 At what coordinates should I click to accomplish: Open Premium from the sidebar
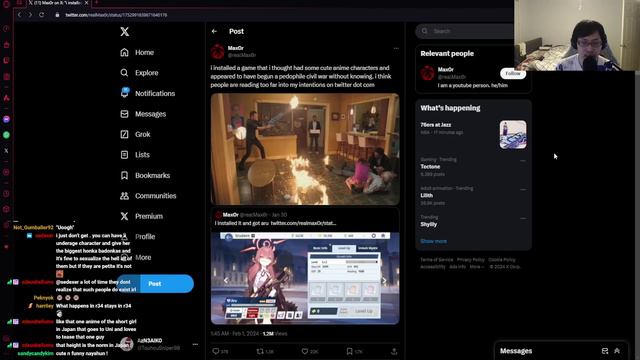(141, 216)
